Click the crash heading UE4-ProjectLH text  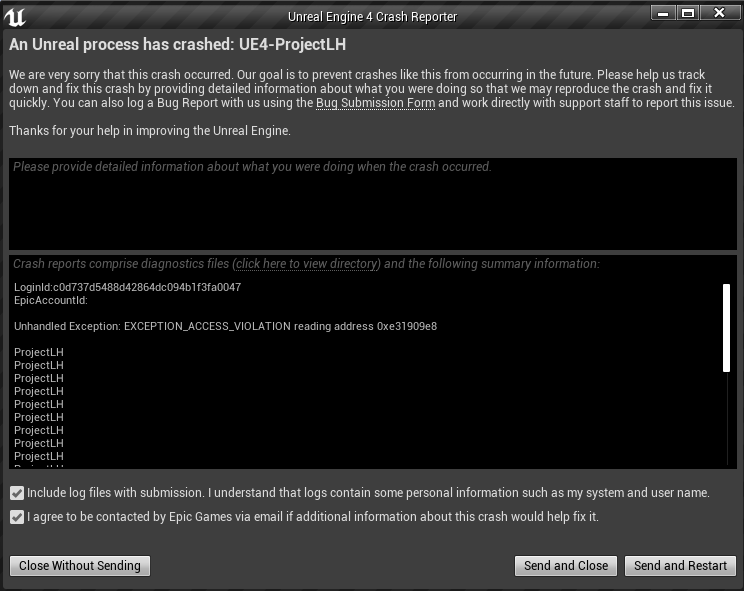click(292, 45)
